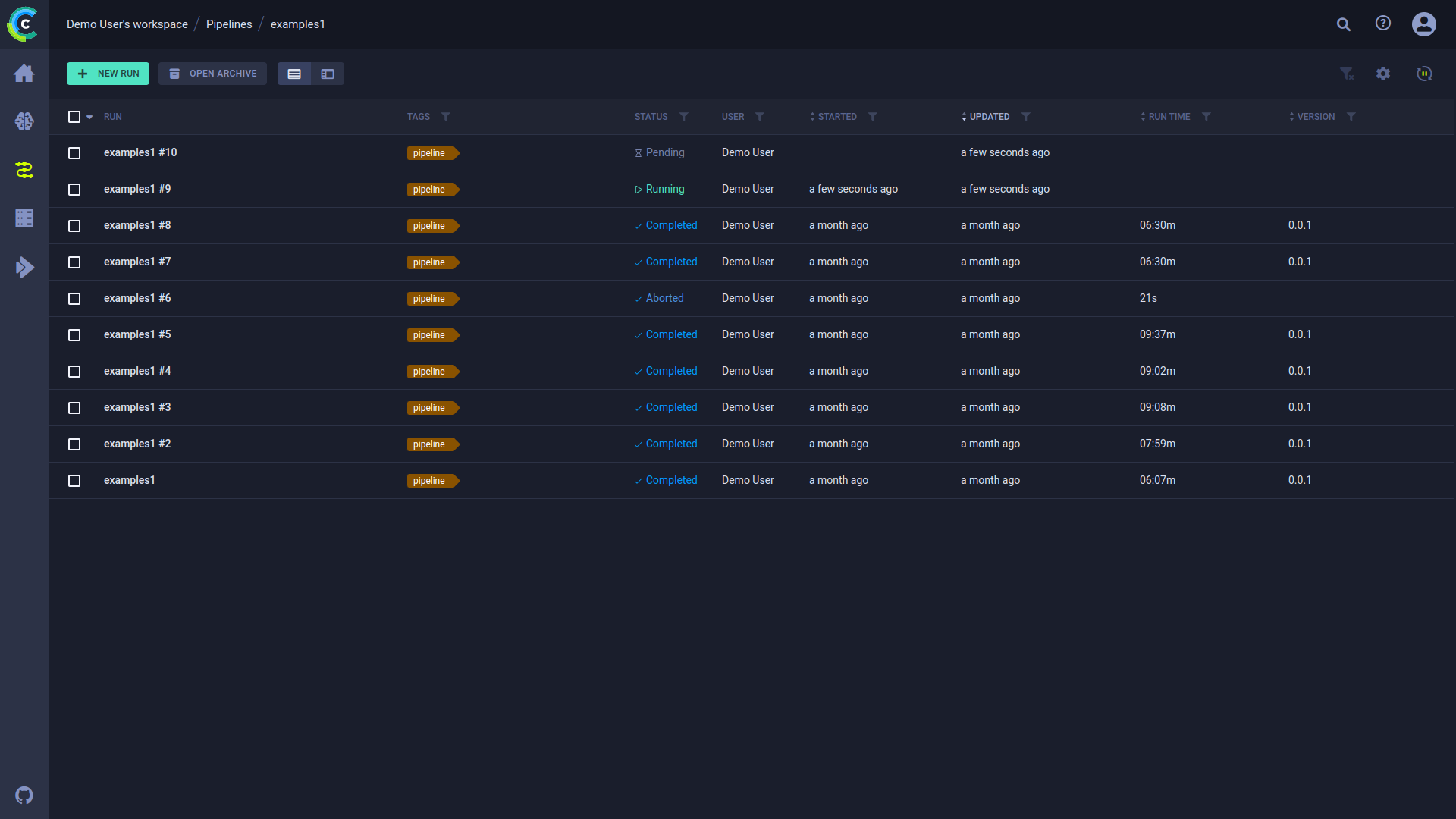Select the Pipelines sidebar icon
This screenshot has height=819, width=1456.
pyautogui.click(x=24, y=170)
